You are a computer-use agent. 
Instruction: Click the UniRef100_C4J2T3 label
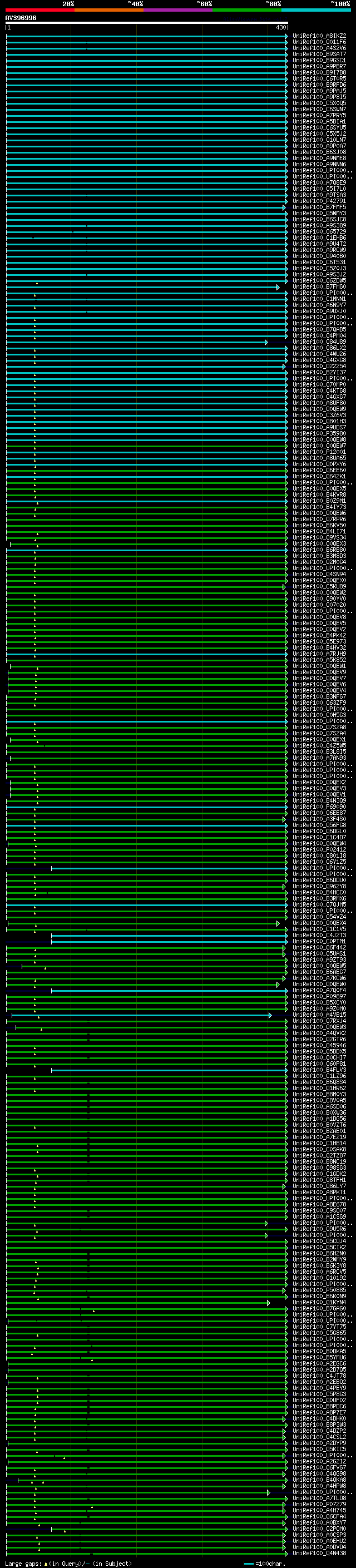click(319, 935)
